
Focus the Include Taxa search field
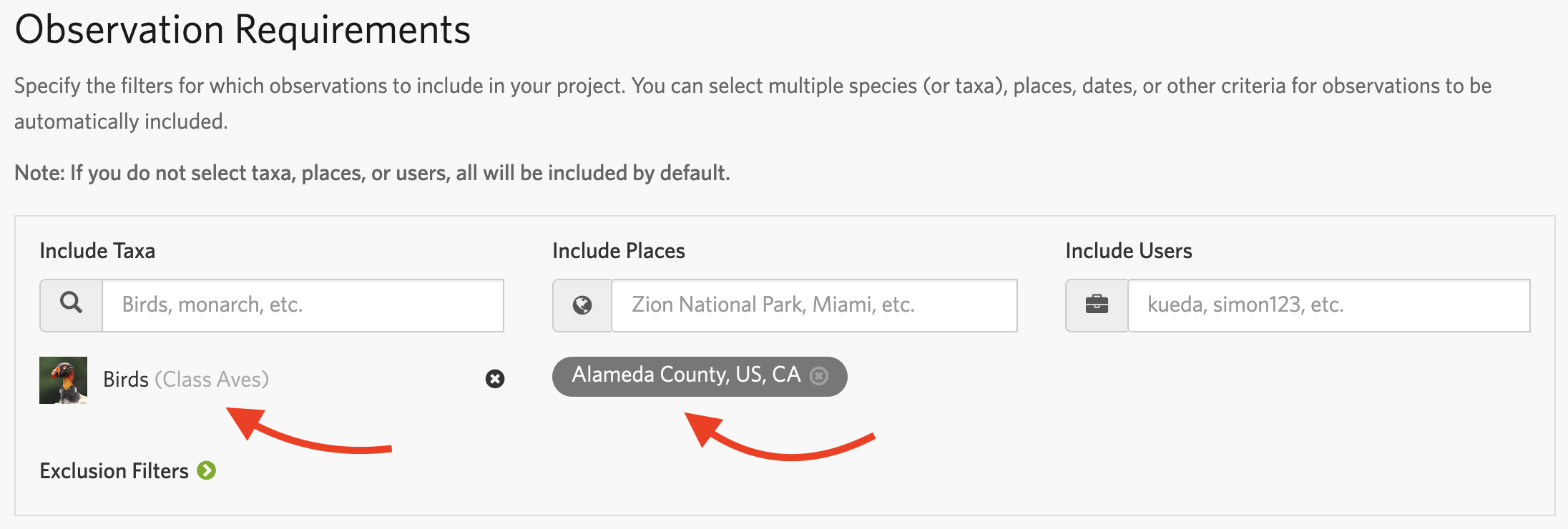[303, 305]
